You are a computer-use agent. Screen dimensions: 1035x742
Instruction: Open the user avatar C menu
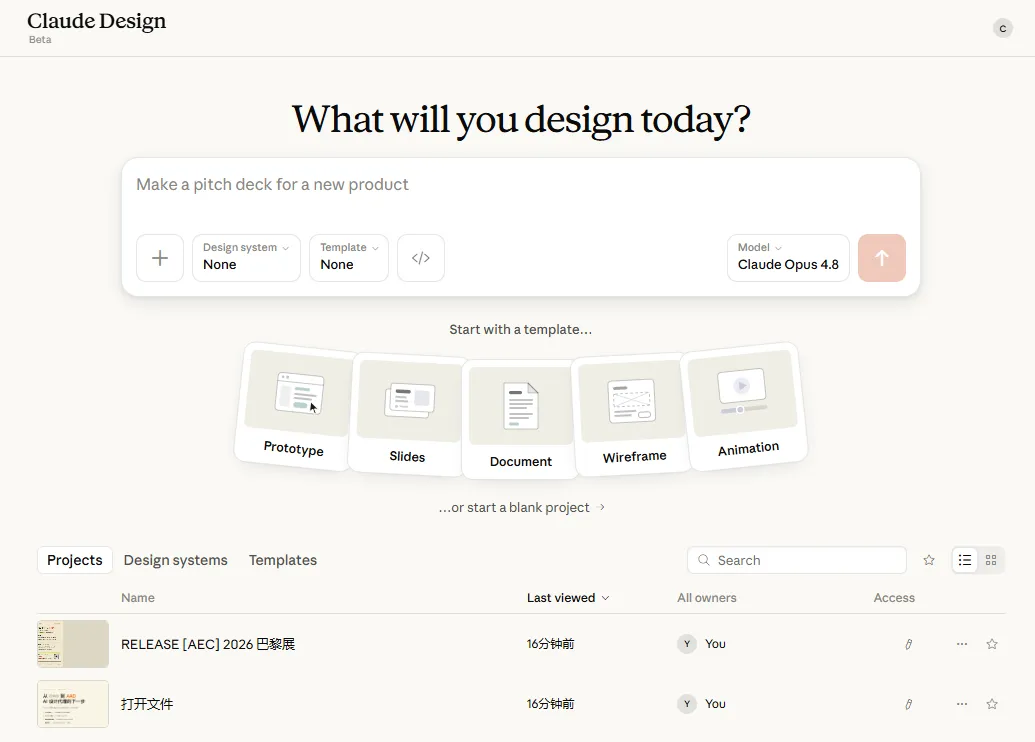pos(1003,28)
